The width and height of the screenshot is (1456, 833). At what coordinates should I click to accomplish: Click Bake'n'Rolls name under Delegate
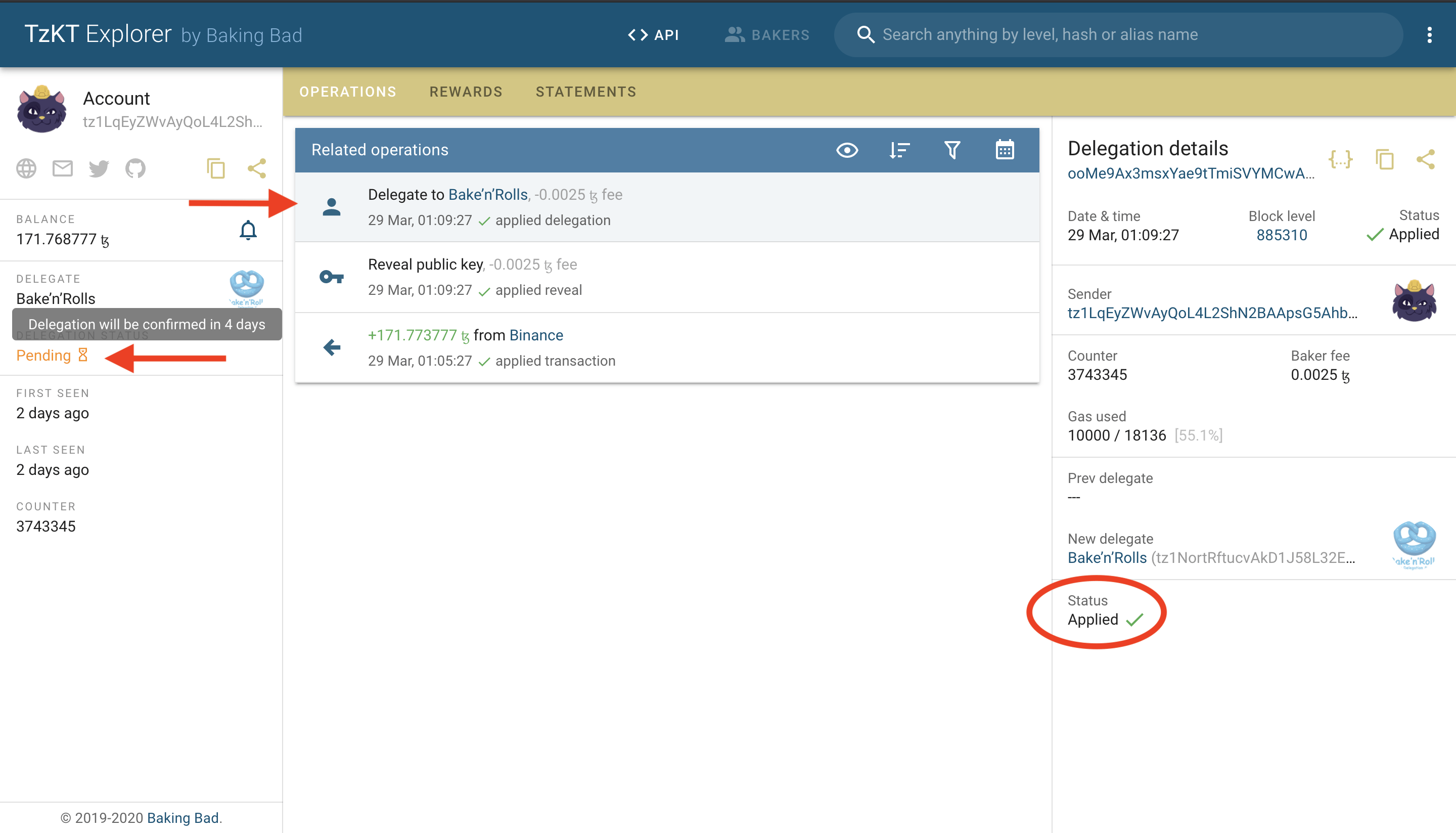[56, 298]
